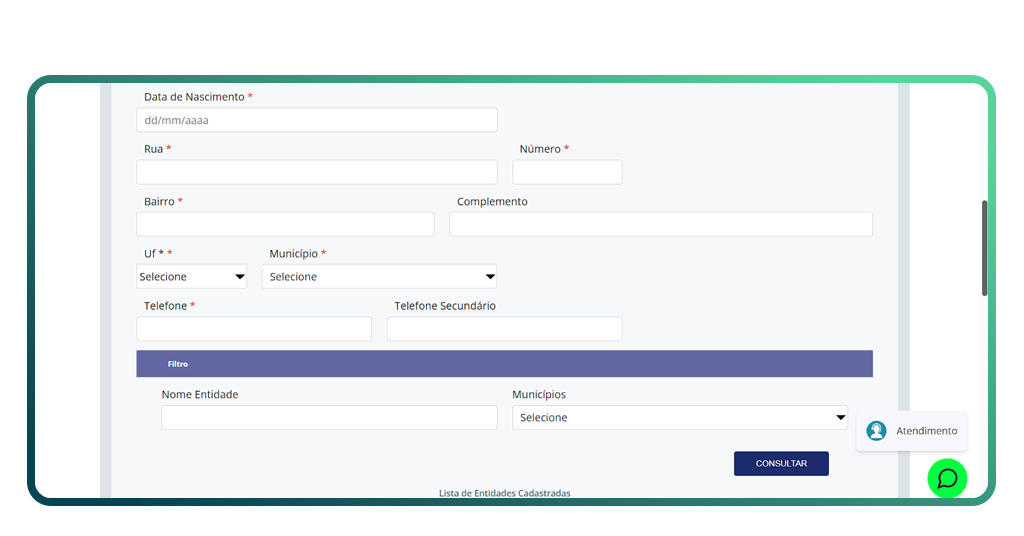The width and height of the screenshot is (1024, 536).
Task: Click the Número input field
Action: point(567,172)
